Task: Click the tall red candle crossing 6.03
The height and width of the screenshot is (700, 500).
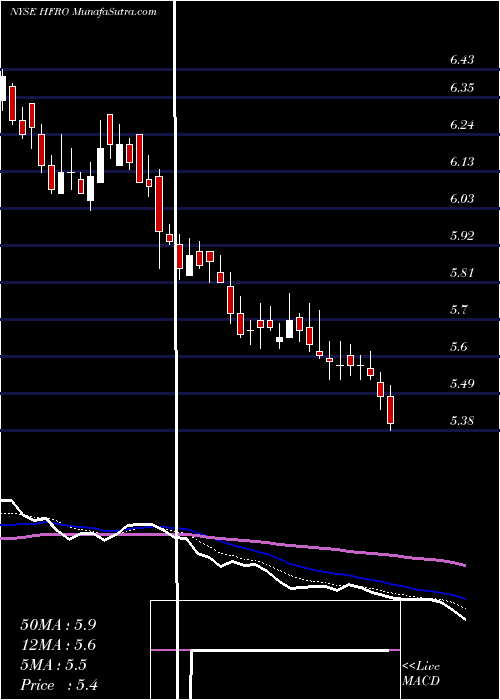Action: [159, 204]
